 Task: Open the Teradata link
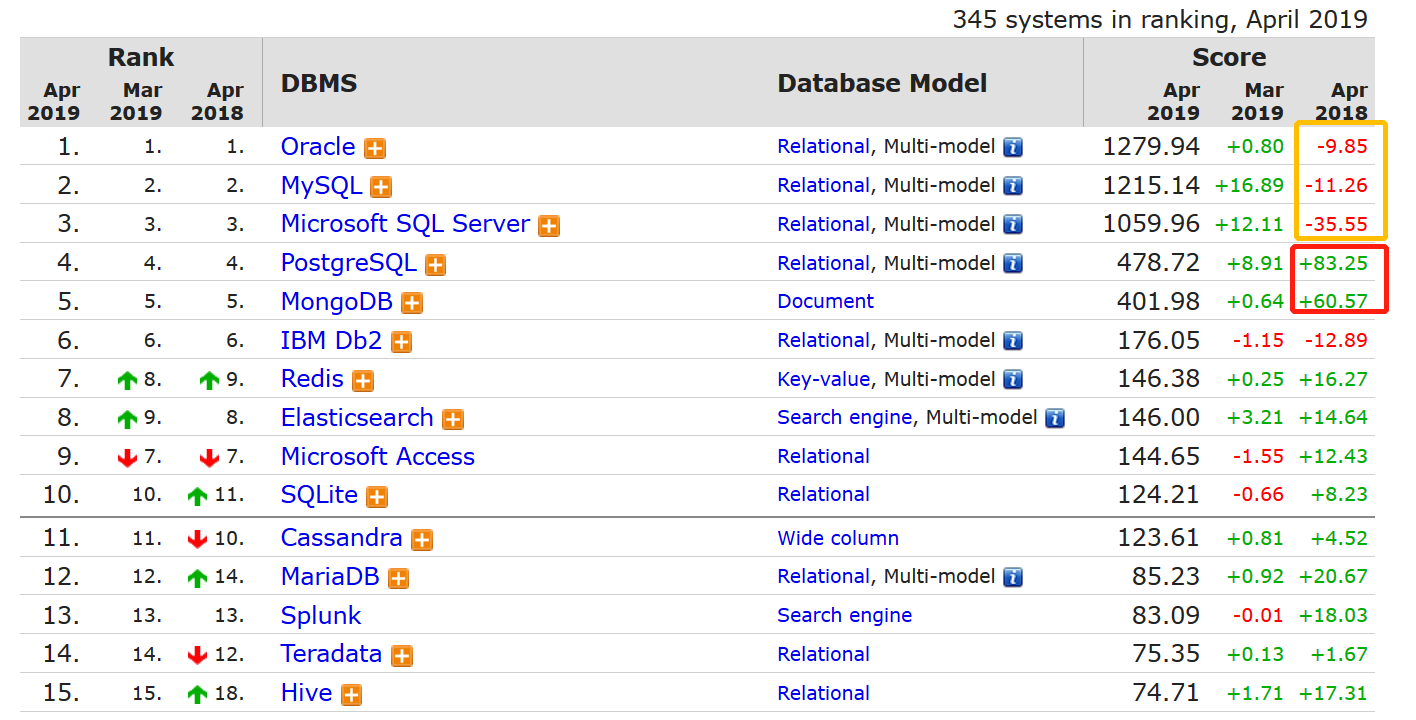(331, 654)
